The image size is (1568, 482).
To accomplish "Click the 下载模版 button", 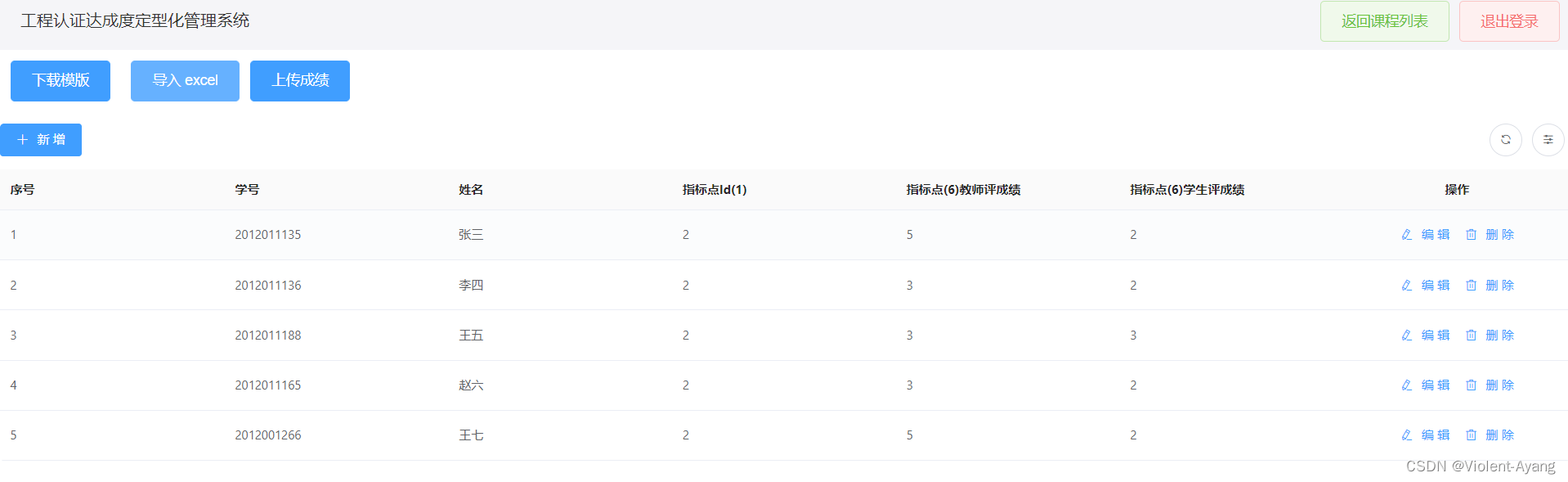I will (x=60, y=81).
